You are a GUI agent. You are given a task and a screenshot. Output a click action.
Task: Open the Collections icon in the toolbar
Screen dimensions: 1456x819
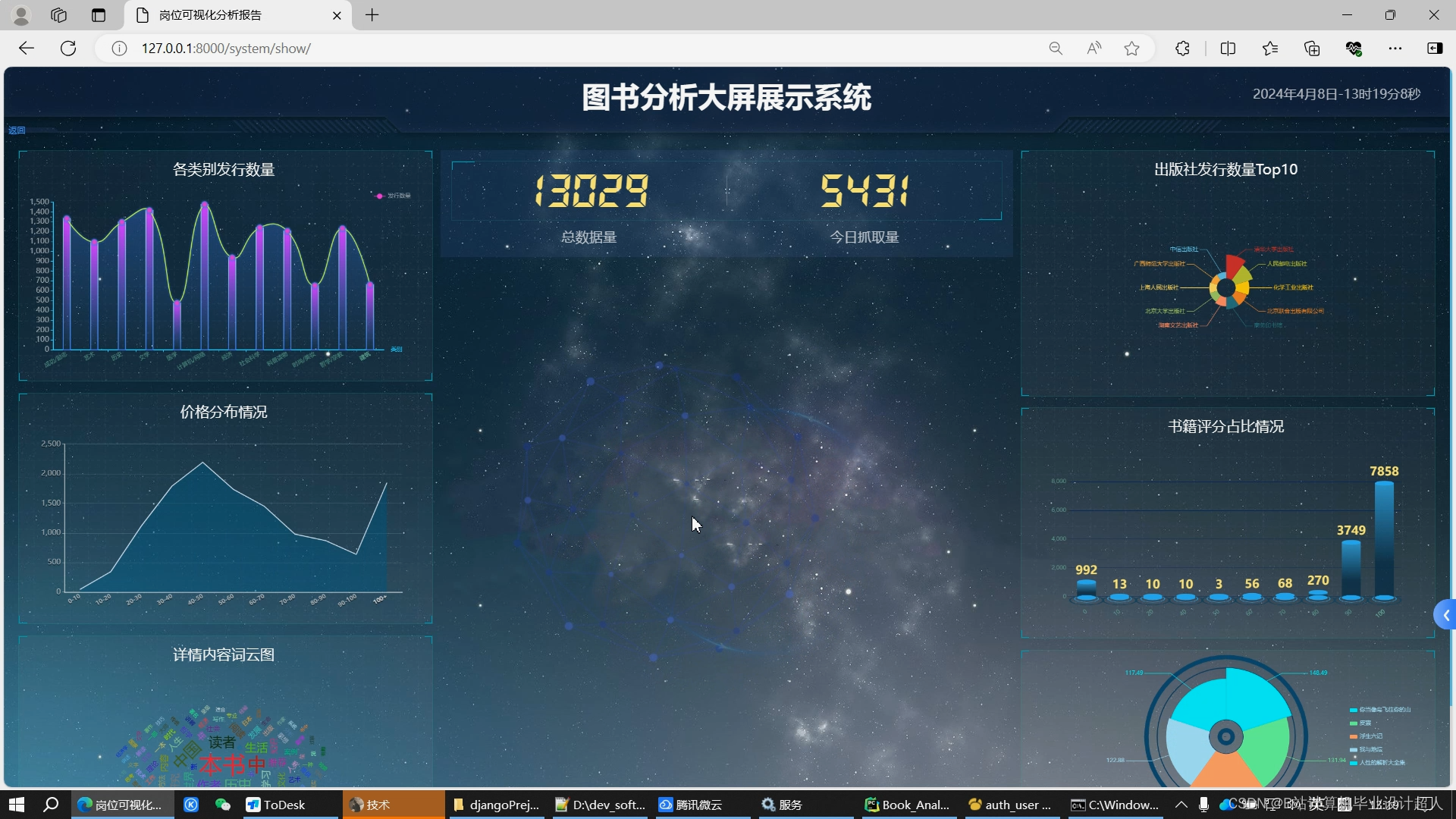pos(1312,49)
